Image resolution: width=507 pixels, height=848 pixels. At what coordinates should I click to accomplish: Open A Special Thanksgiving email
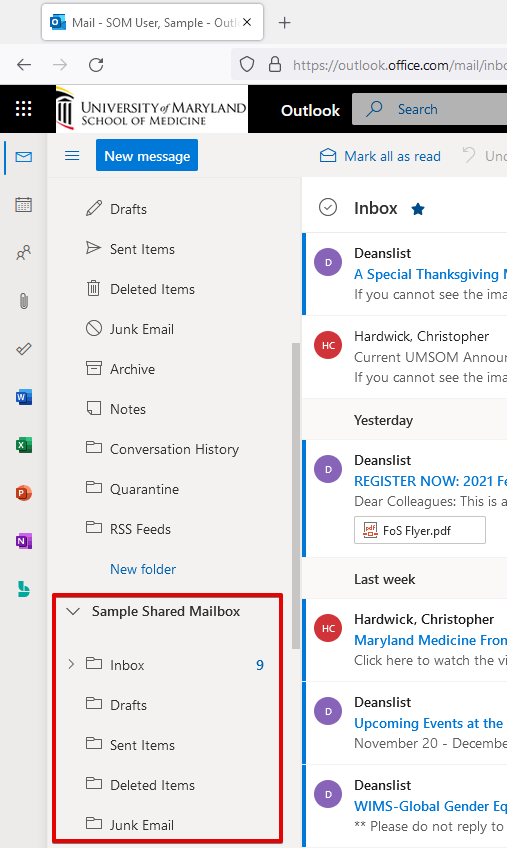pyautogui.click(x=406, y=274)
